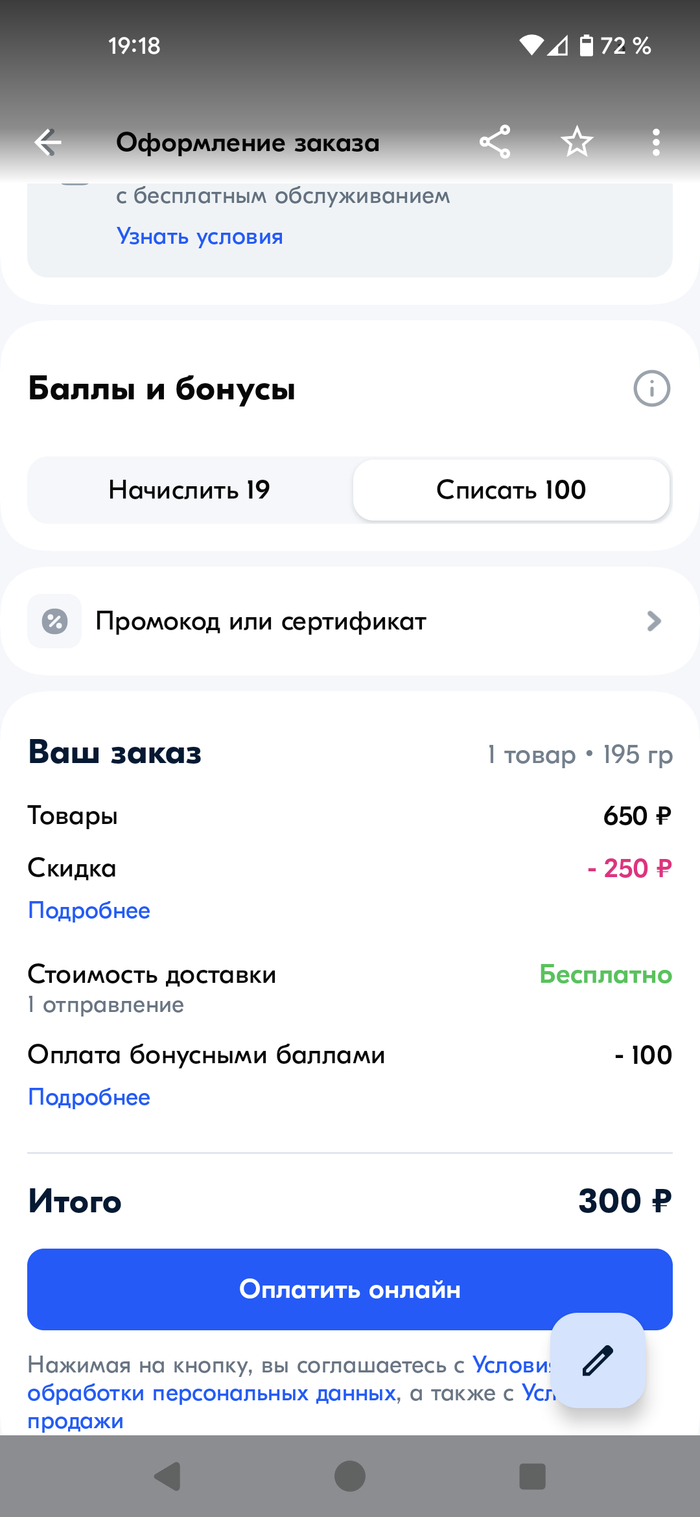The image size is (700, 1517).
Task: Open "Подробнее" under bonus points payment
Action: pyautogui.click(x=89, y=1098)
